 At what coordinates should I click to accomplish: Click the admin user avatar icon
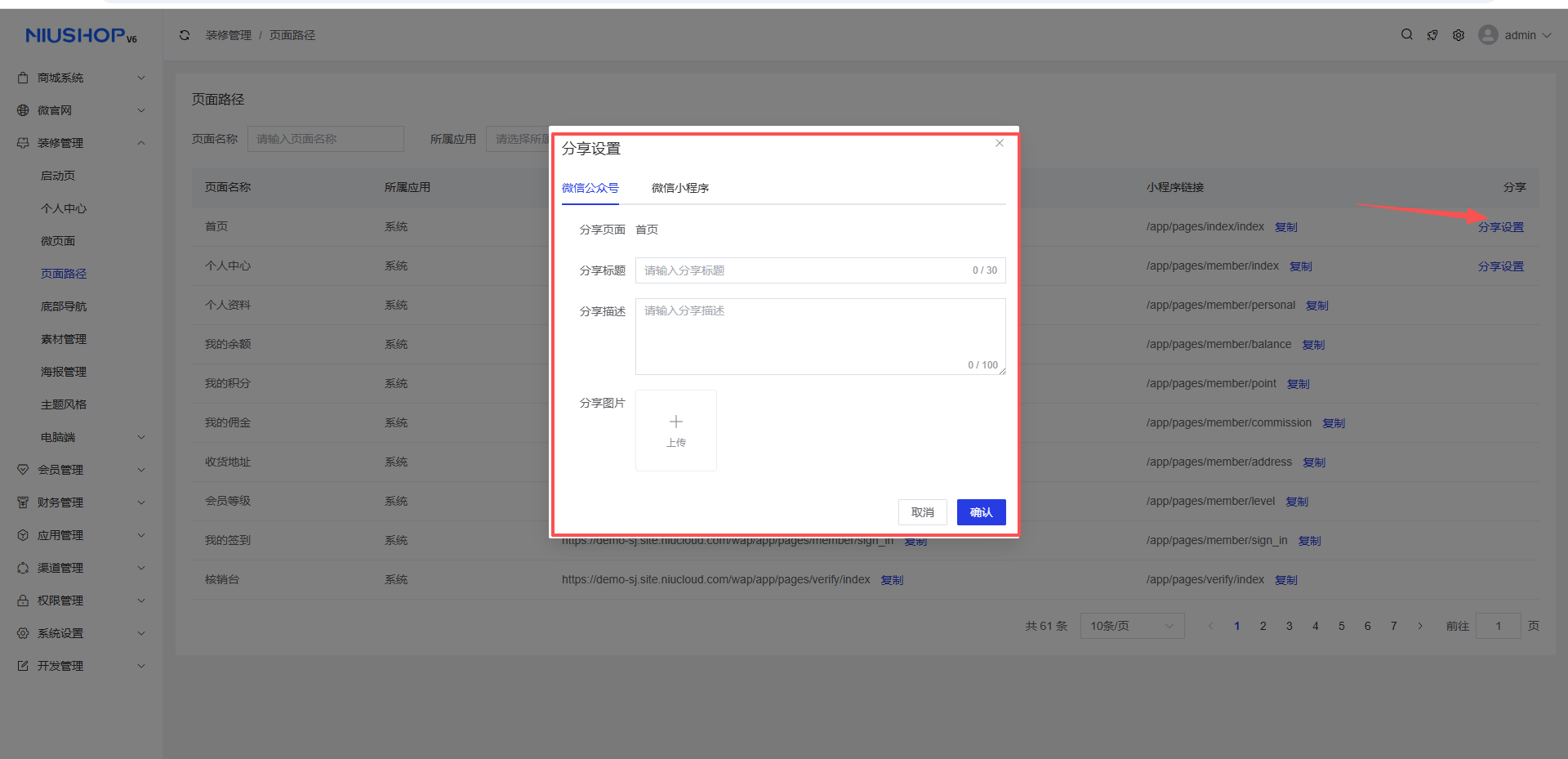tap(1488, 35)
